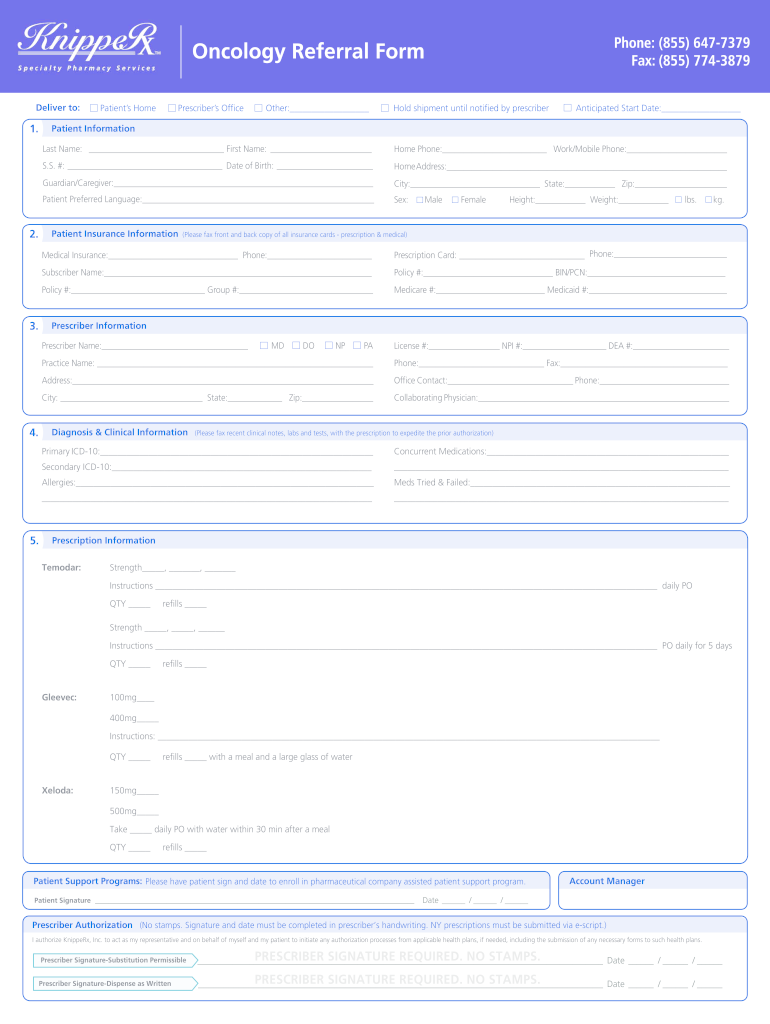Click the Prescriber Name field
Image resolution: width=770 pixels, height=1024 pixels.
coord(175,347)
